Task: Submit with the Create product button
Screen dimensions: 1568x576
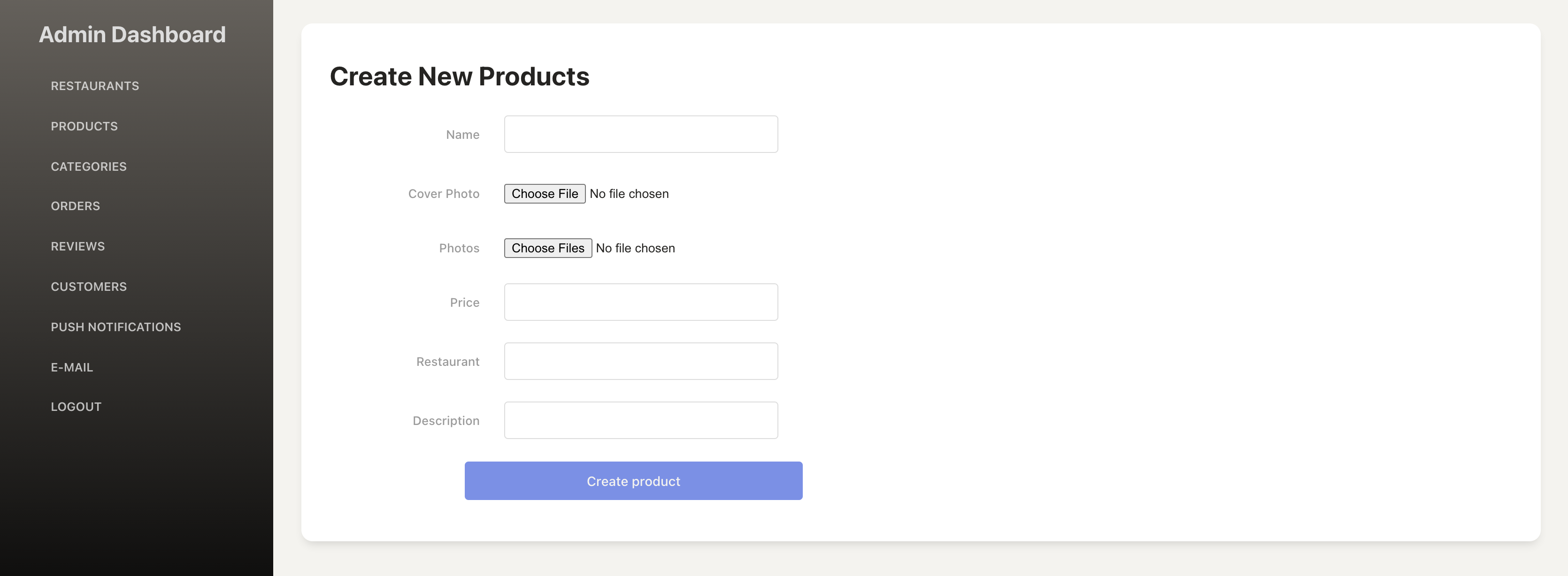Action: pyautogui.click(x=634, y=481)
